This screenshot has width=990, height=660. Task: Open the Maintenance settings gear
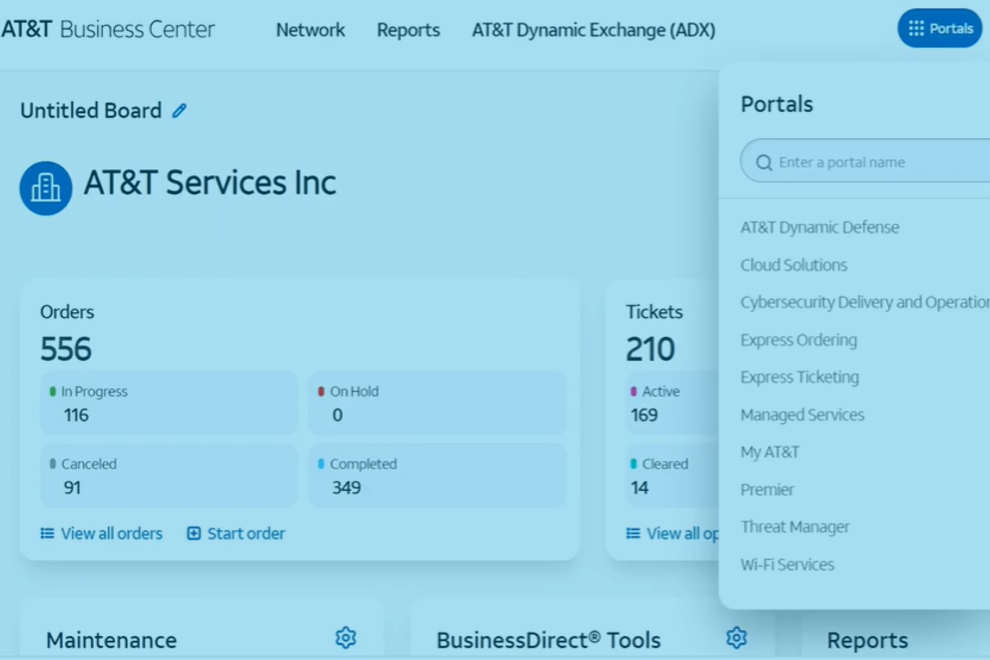pyautogui.click(x=345, y=638)
